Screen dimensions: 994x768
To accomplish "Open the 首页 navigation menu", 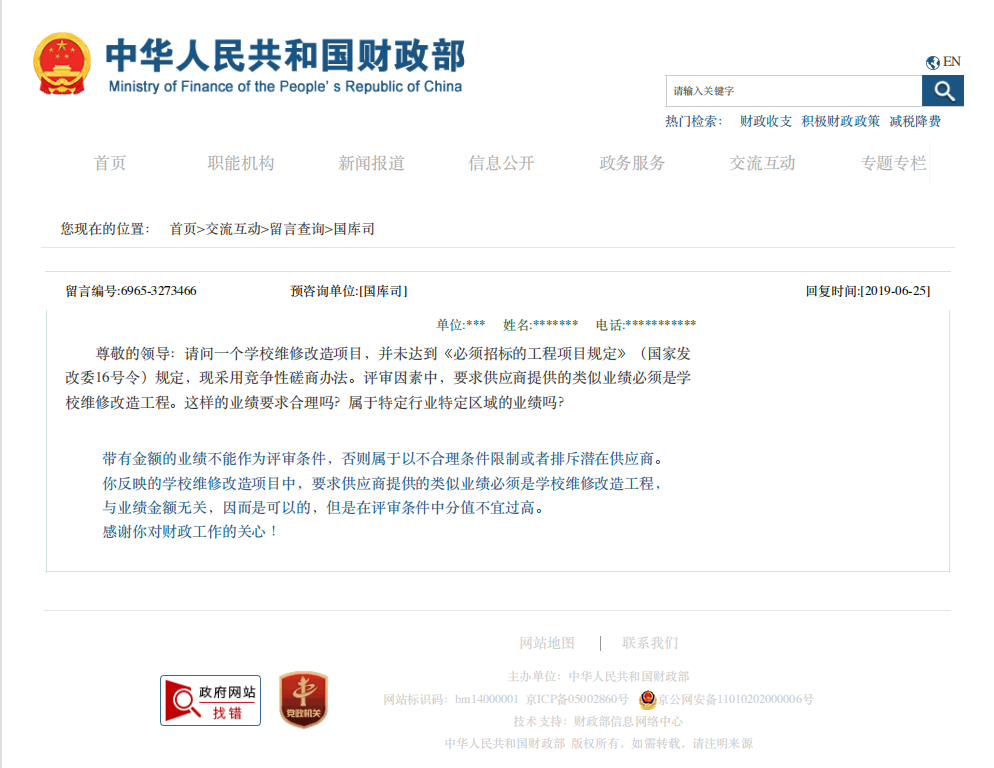I will (x=110, y=163).
